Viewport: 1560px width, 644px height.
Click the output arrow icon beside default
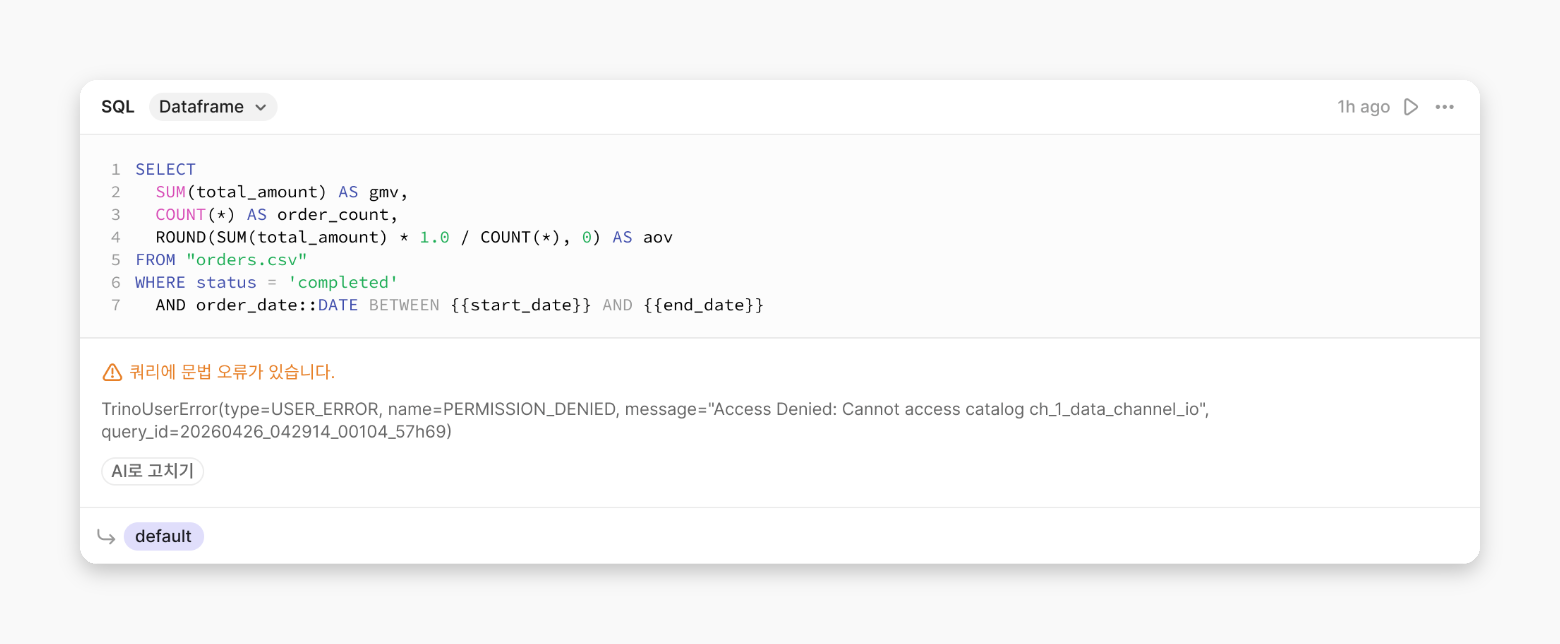106,537
